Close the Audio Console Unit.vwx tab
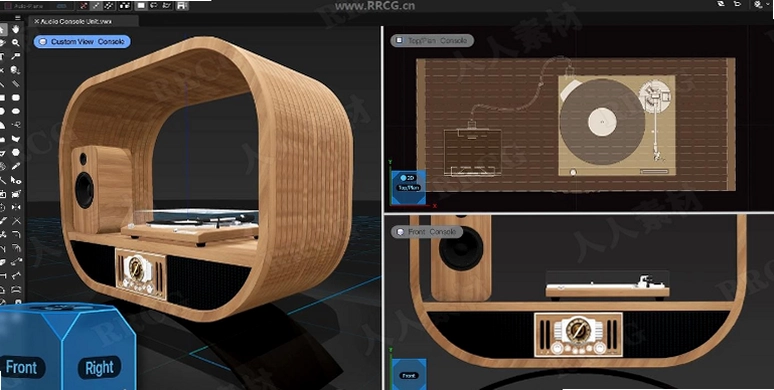The image size is (774, 390). tap(36, 22)
